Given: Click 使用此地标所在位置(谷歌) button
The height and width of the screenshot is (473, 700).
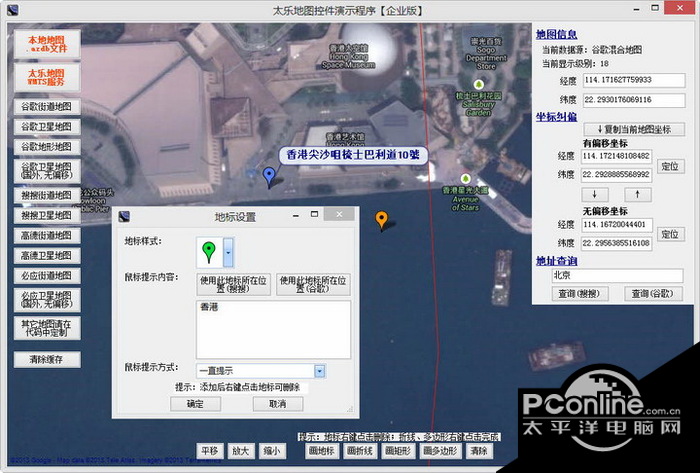Looking at the screenshot, I should click(313, 284).
